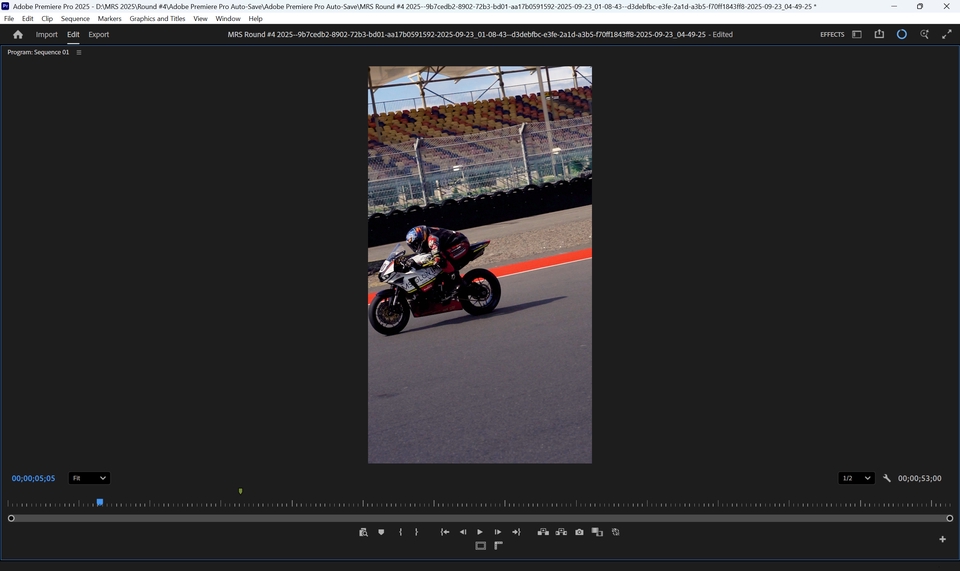The image size is (960, 571).
Task: Click the Mark Out bracket icon
Action: 417,532
